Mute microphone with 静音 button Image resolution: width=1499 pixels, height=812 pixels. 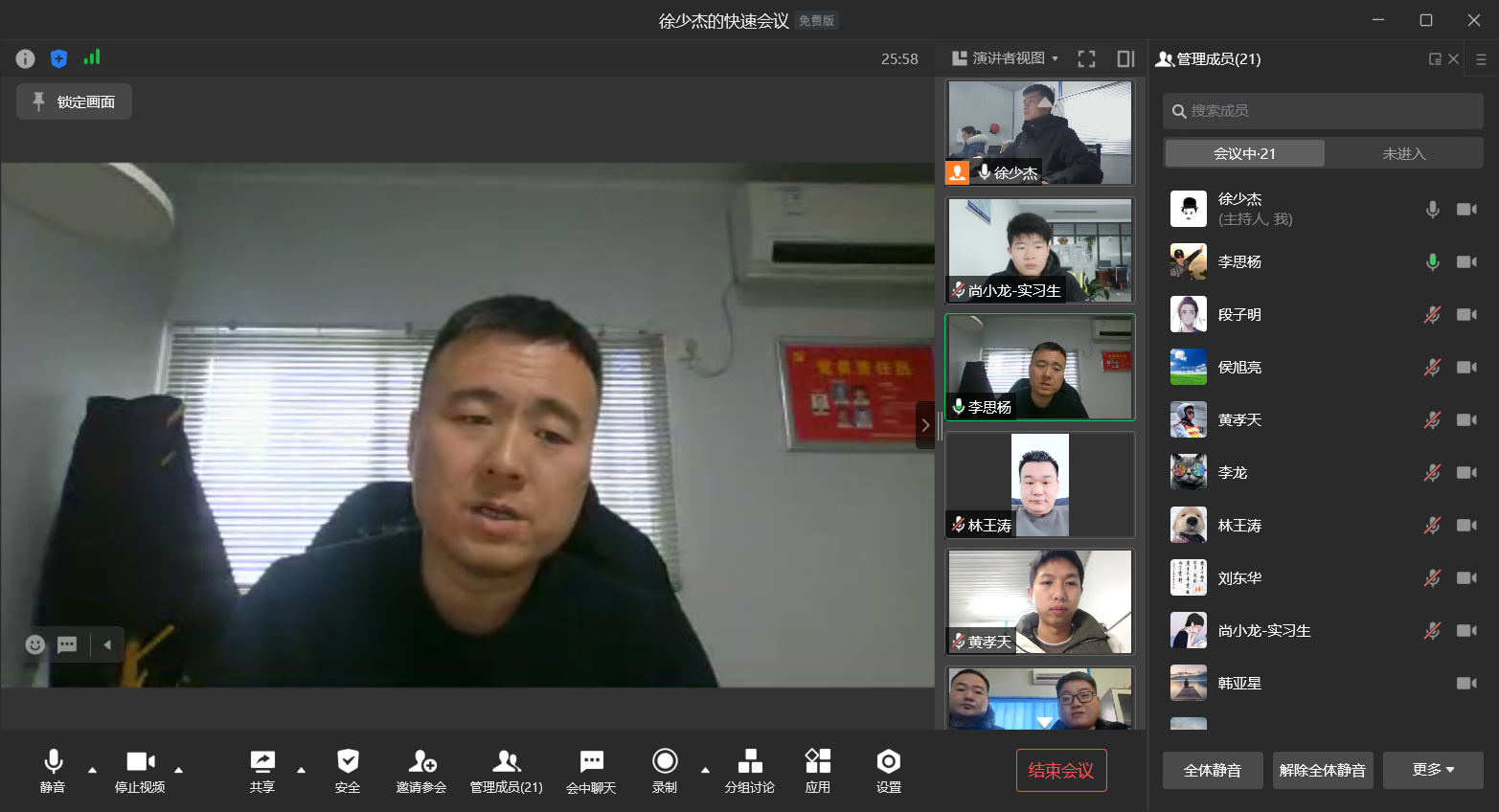(53, 771)
